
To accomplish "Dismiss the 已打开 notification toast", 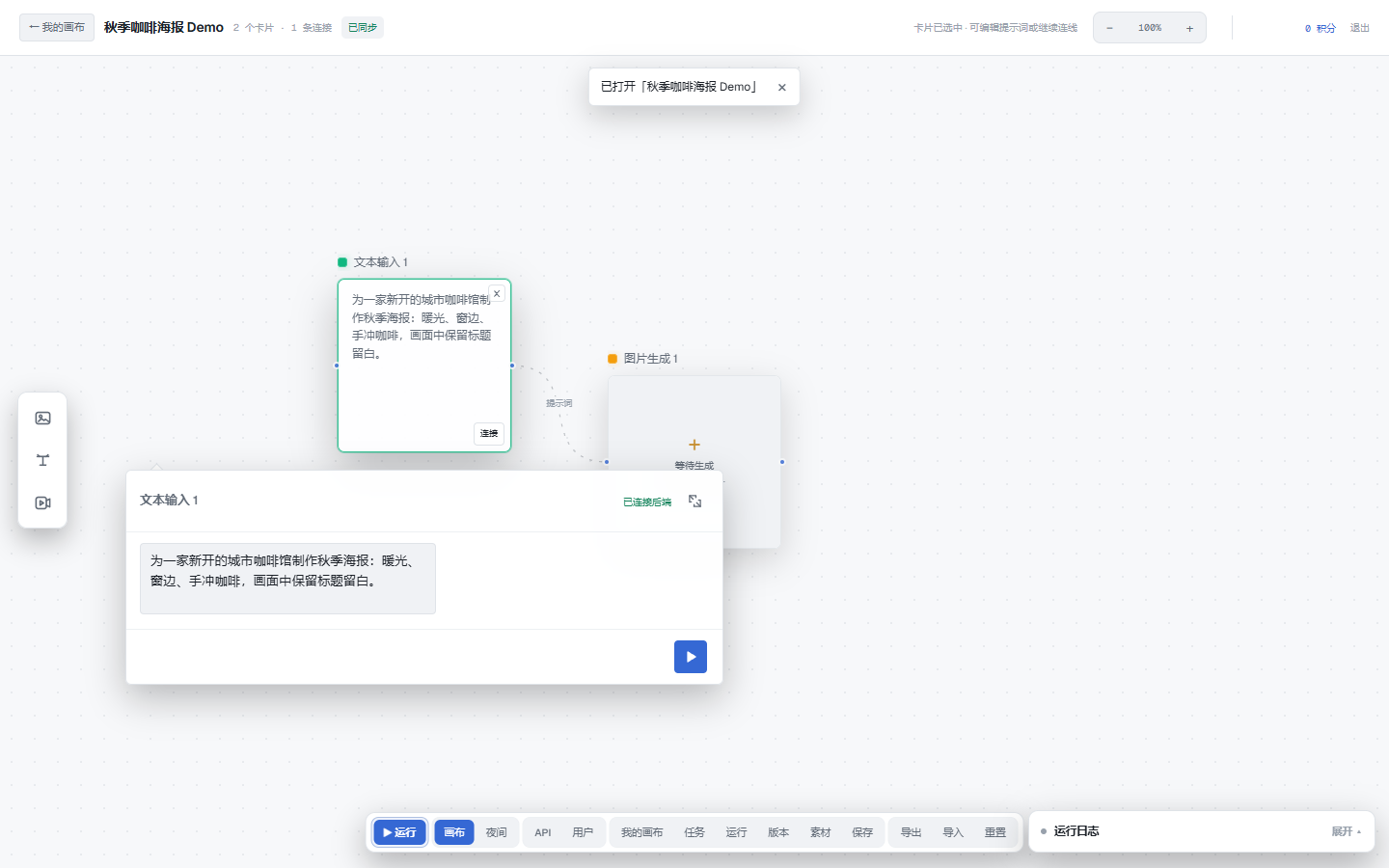I will point(782,87).
